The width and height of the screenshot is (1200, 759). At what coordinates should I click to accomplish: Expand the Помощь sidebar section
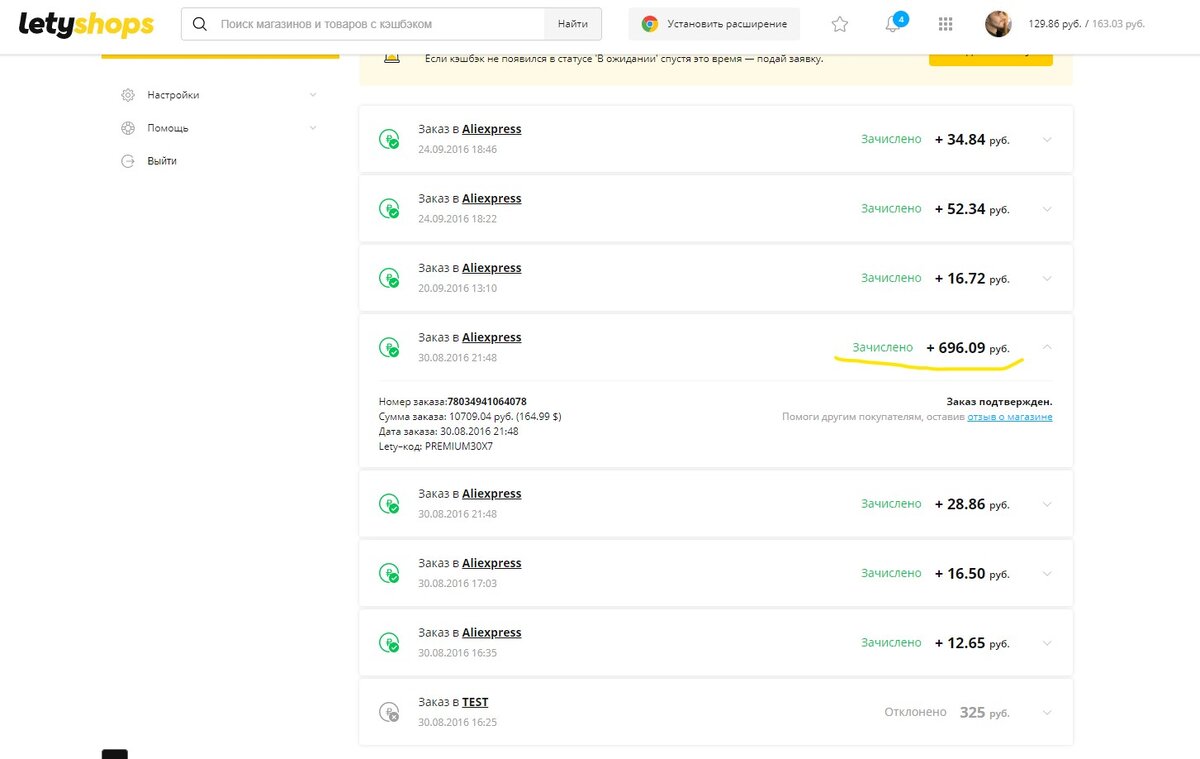point(313,128)
